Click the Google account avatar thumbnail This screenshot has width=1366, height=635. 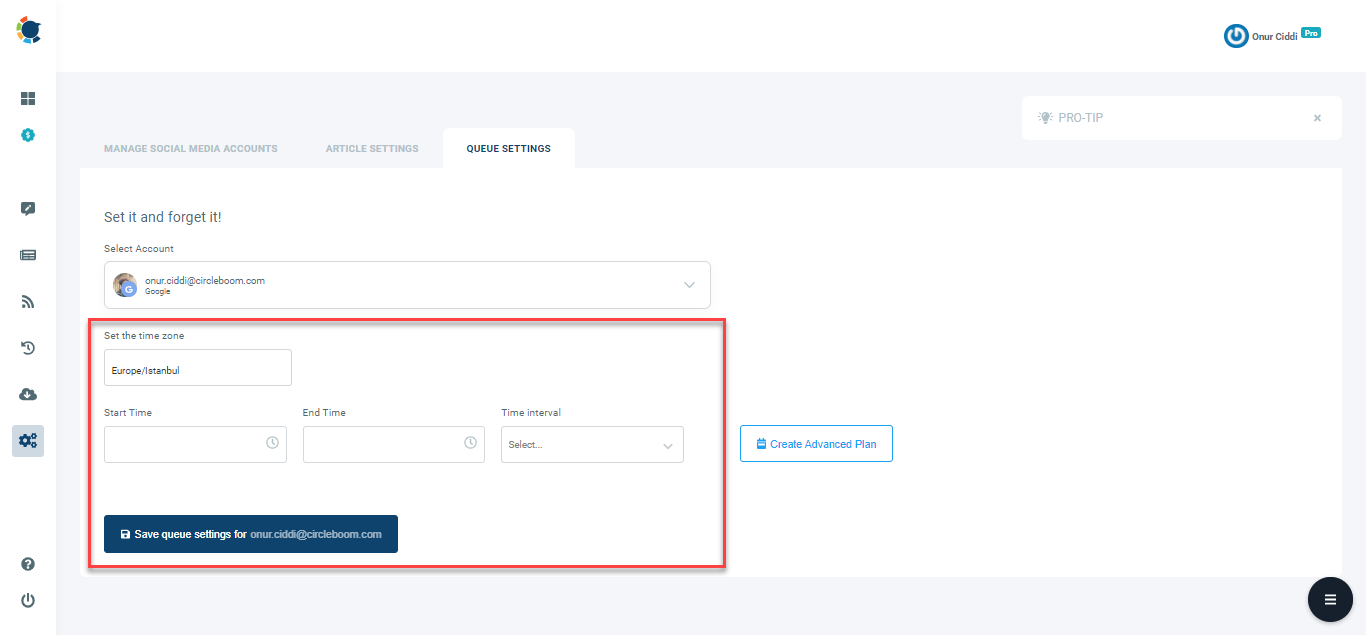(x=125, y=285)
